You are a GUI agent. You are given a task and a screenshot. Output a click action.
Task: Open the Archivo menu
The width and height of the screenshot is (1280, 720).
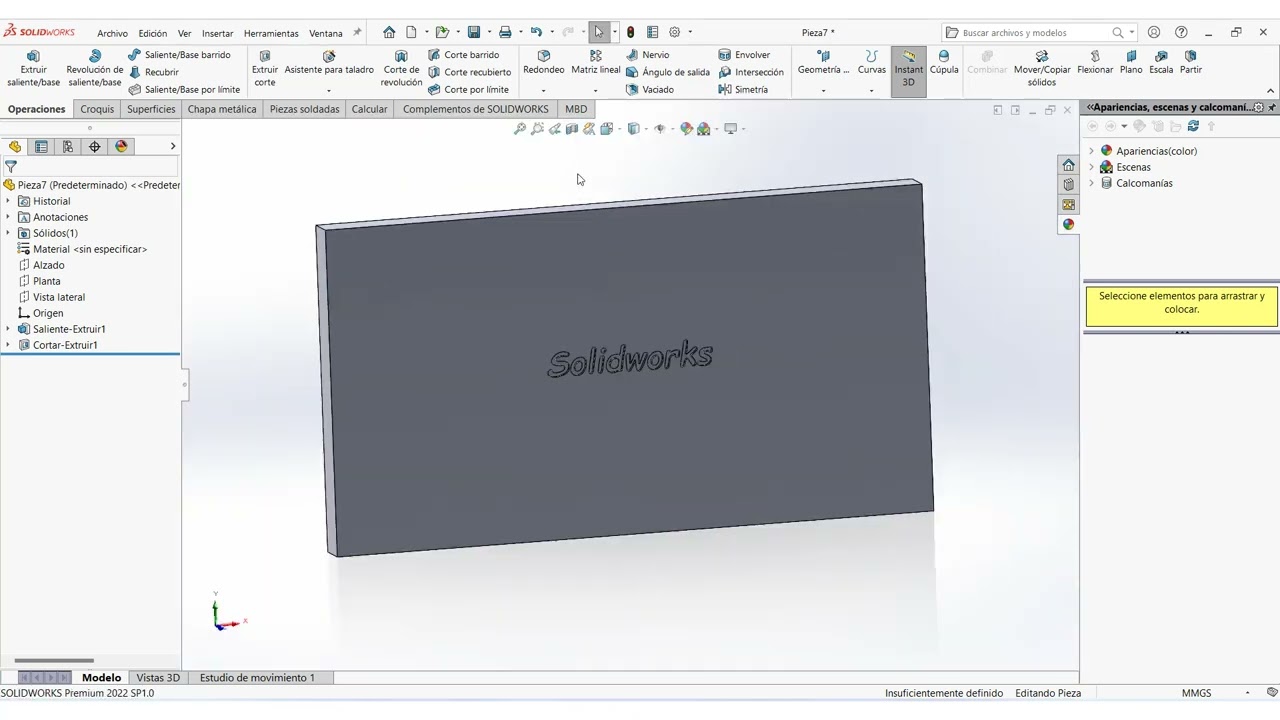pos(112,33)
